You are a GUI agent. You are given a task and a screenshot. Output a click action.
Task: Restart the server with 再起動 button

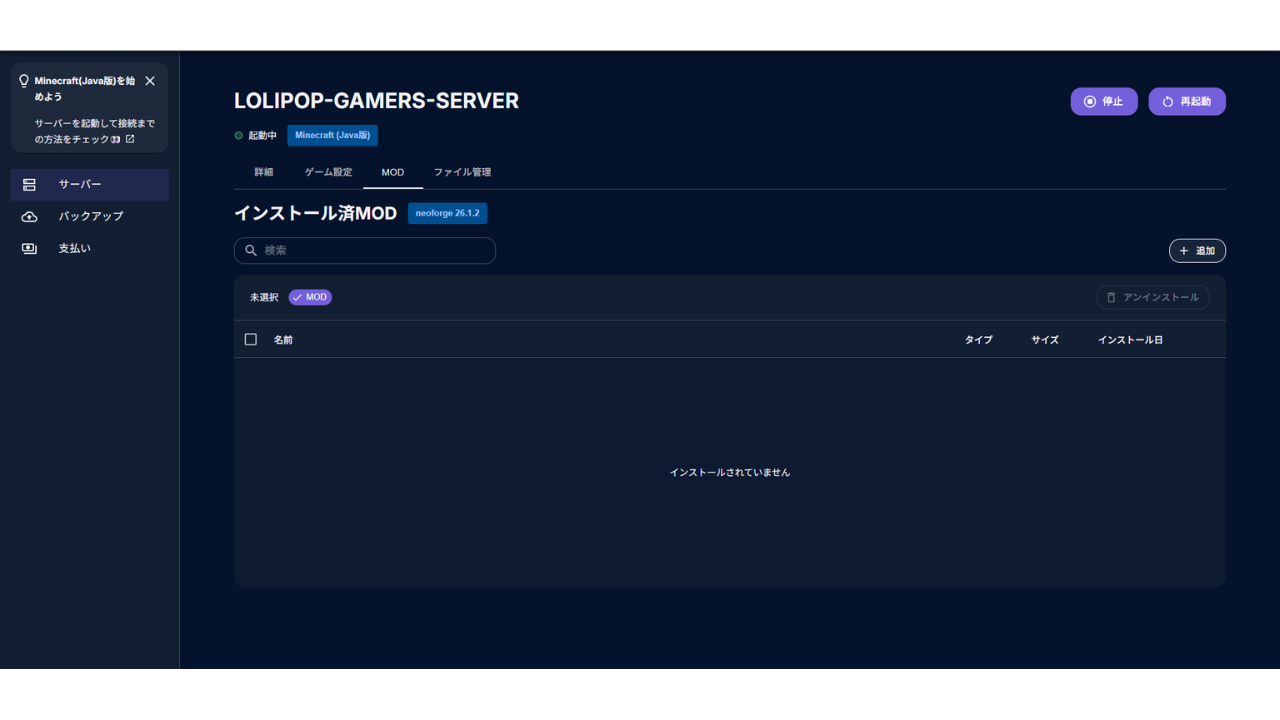click(x=1187, y=102)
